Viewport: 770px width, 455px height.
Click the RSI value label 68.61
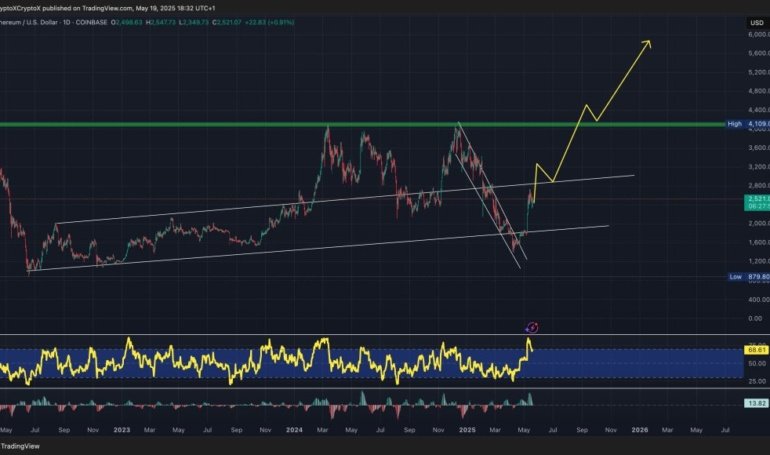coord(756,350)
